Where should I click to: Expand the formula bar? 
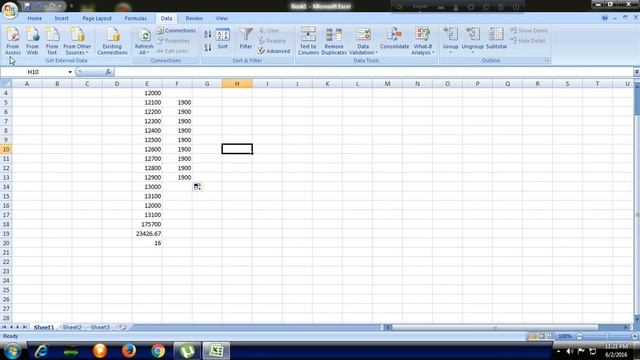[636, 72]
